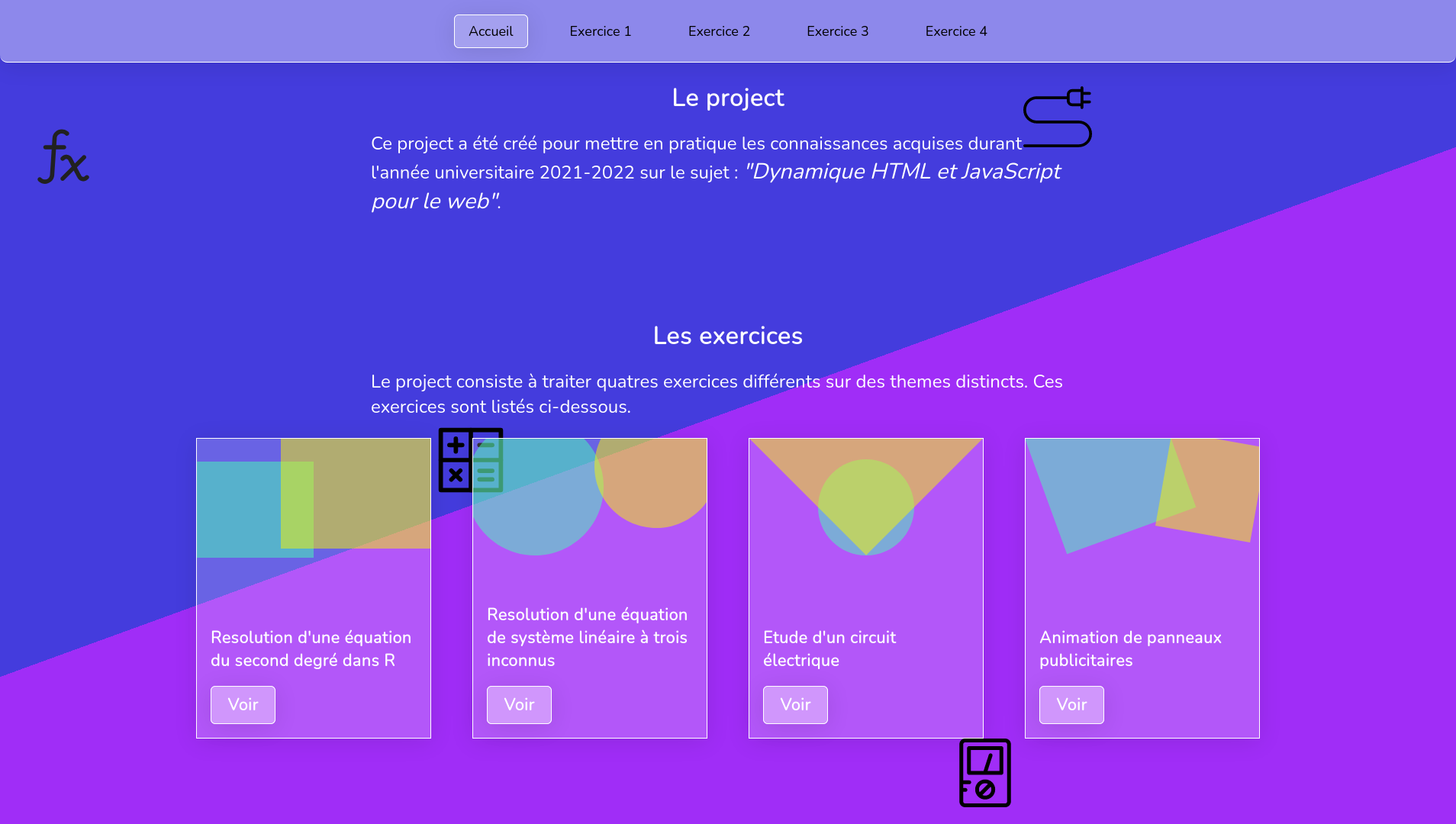
Task: Click the calculator operations icon
Action: [x=471, y=460]
